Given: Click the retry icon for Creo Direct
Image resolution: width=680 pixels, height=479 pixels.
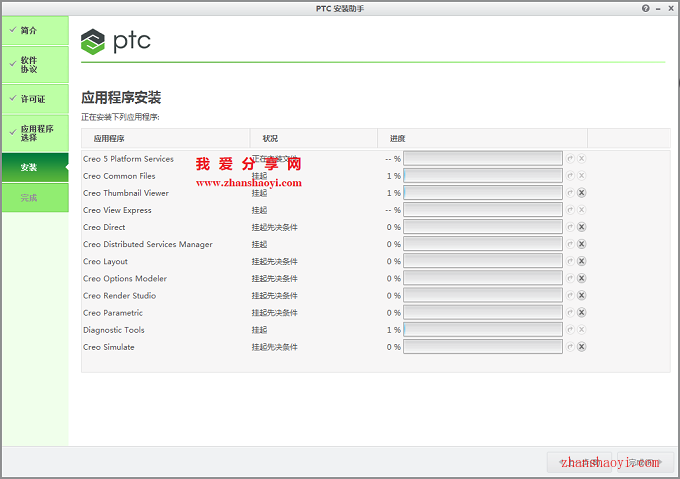Looking at the screenshot, I should (x=570, y=227).
